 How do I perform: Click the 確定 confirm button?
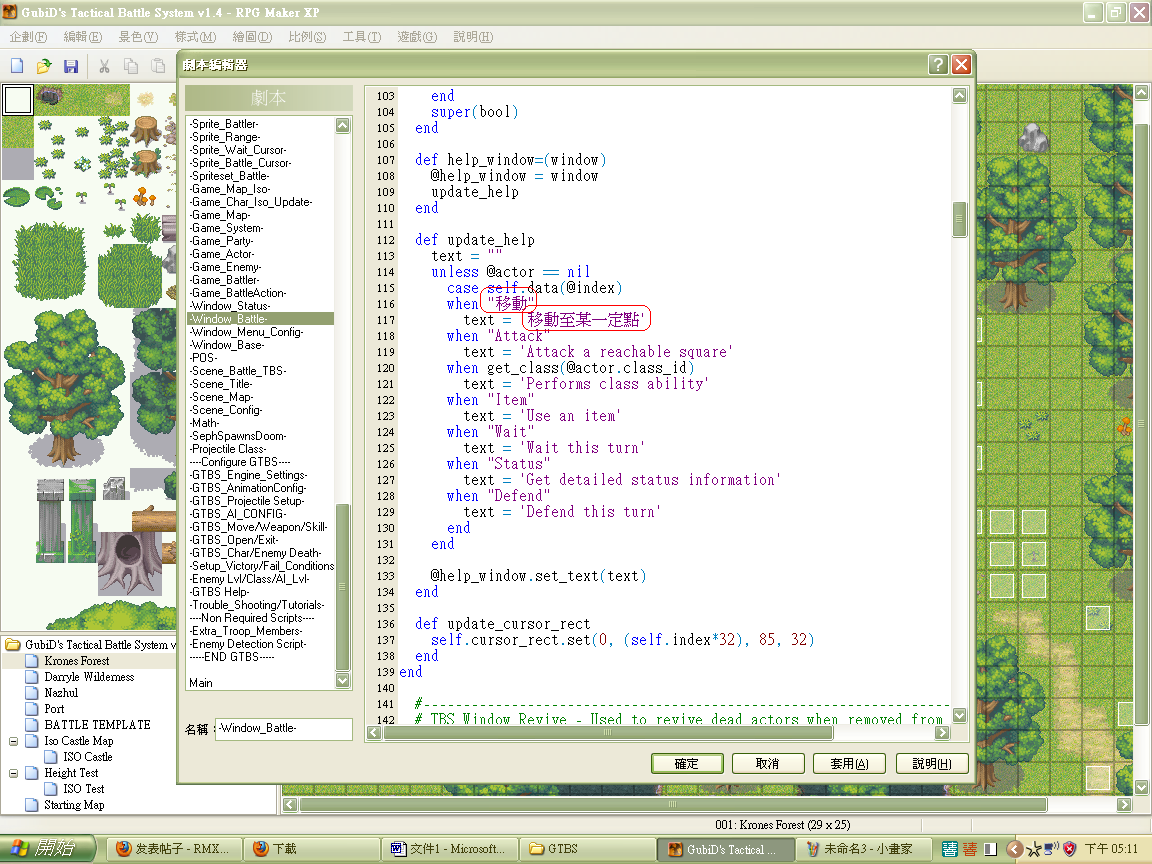(x=687, y=764)
